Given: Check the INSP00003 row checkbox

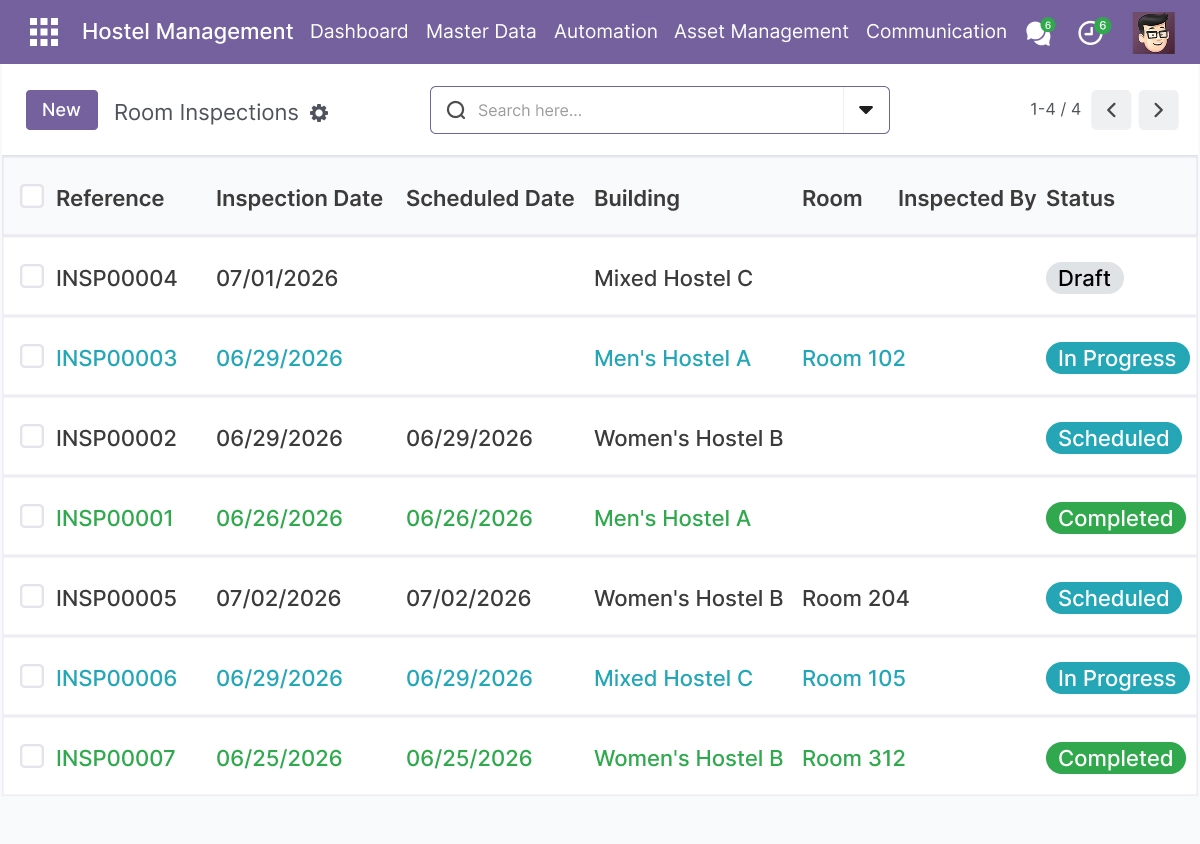Looking at the screenshot, I should pos(32,356).
